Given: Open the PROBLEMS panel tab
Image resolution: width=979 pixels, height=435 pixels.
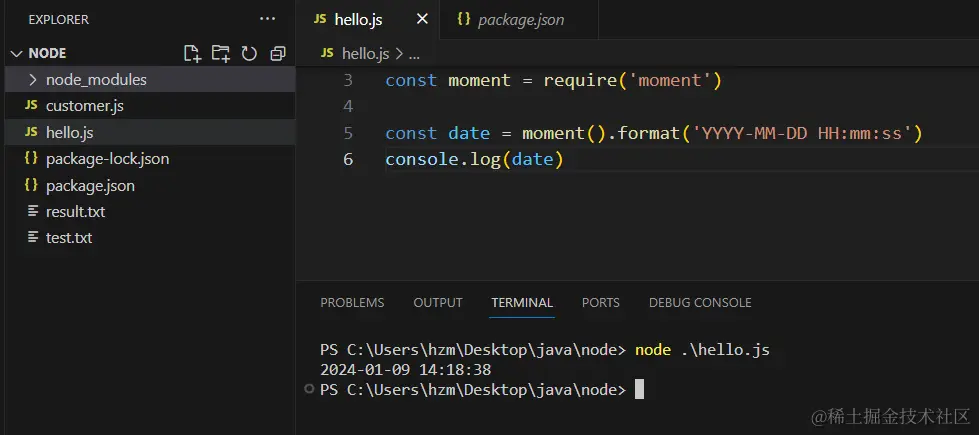Looking at the screenshot, I should click(352, 302).
